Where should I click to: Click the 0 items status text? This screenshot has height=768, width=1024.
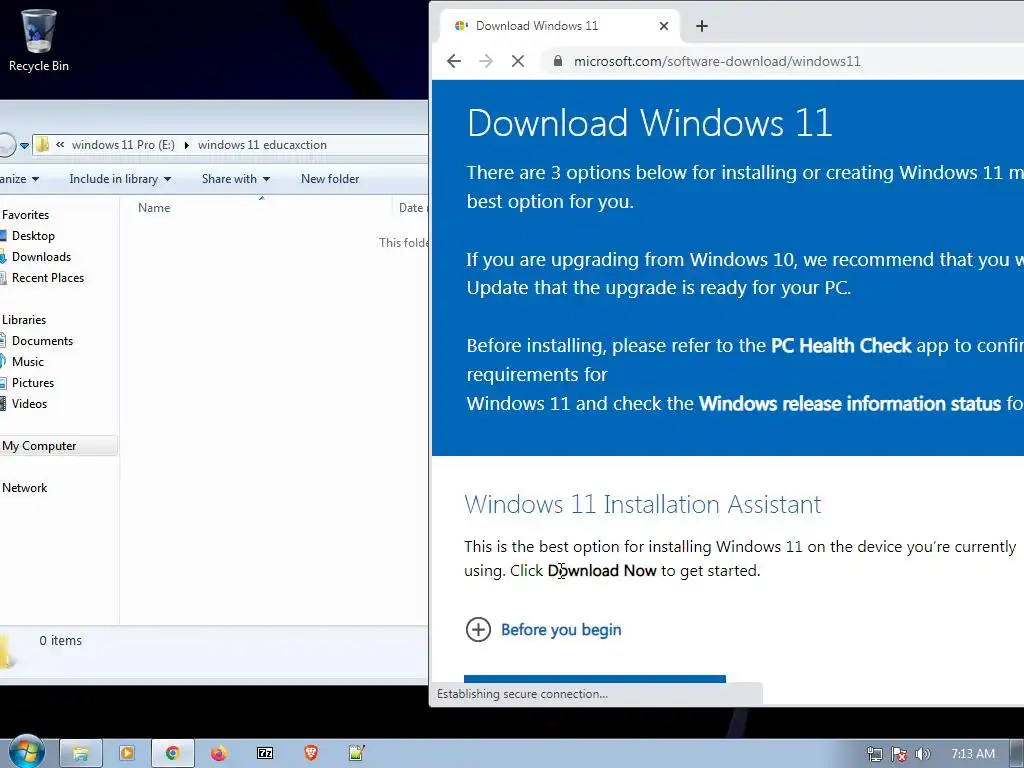point(60,641)
